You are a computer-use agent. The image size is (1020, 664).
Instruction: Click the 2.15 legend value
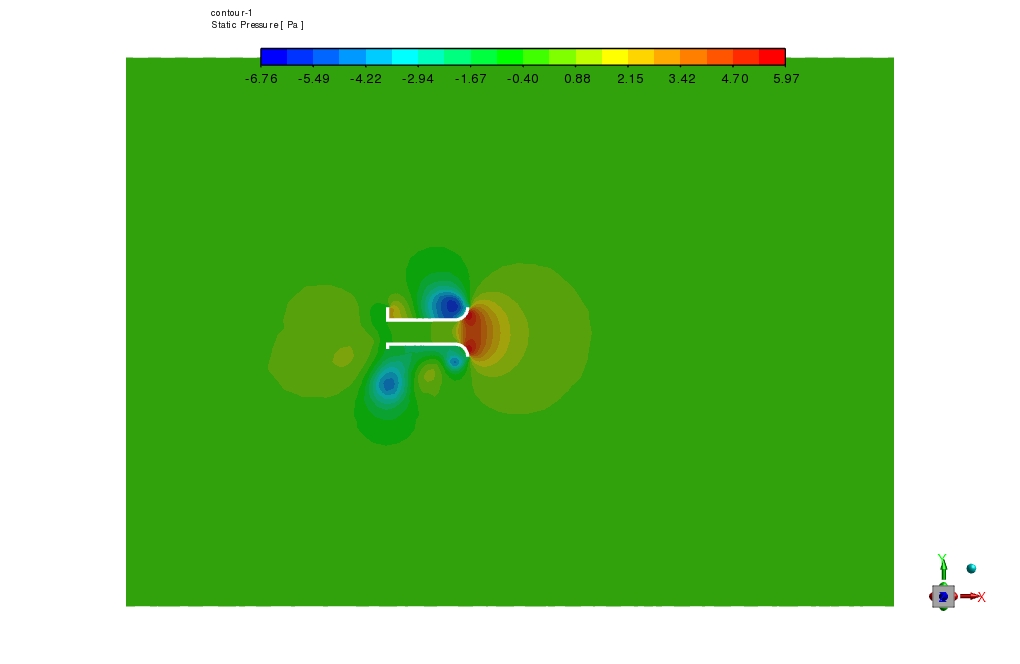tap(630, 79)
